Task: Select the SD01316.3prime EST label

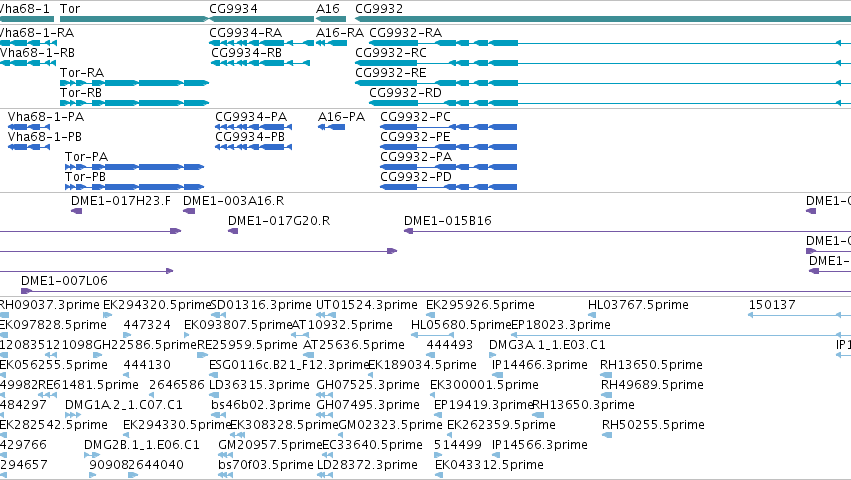Action: coord(261,305)
